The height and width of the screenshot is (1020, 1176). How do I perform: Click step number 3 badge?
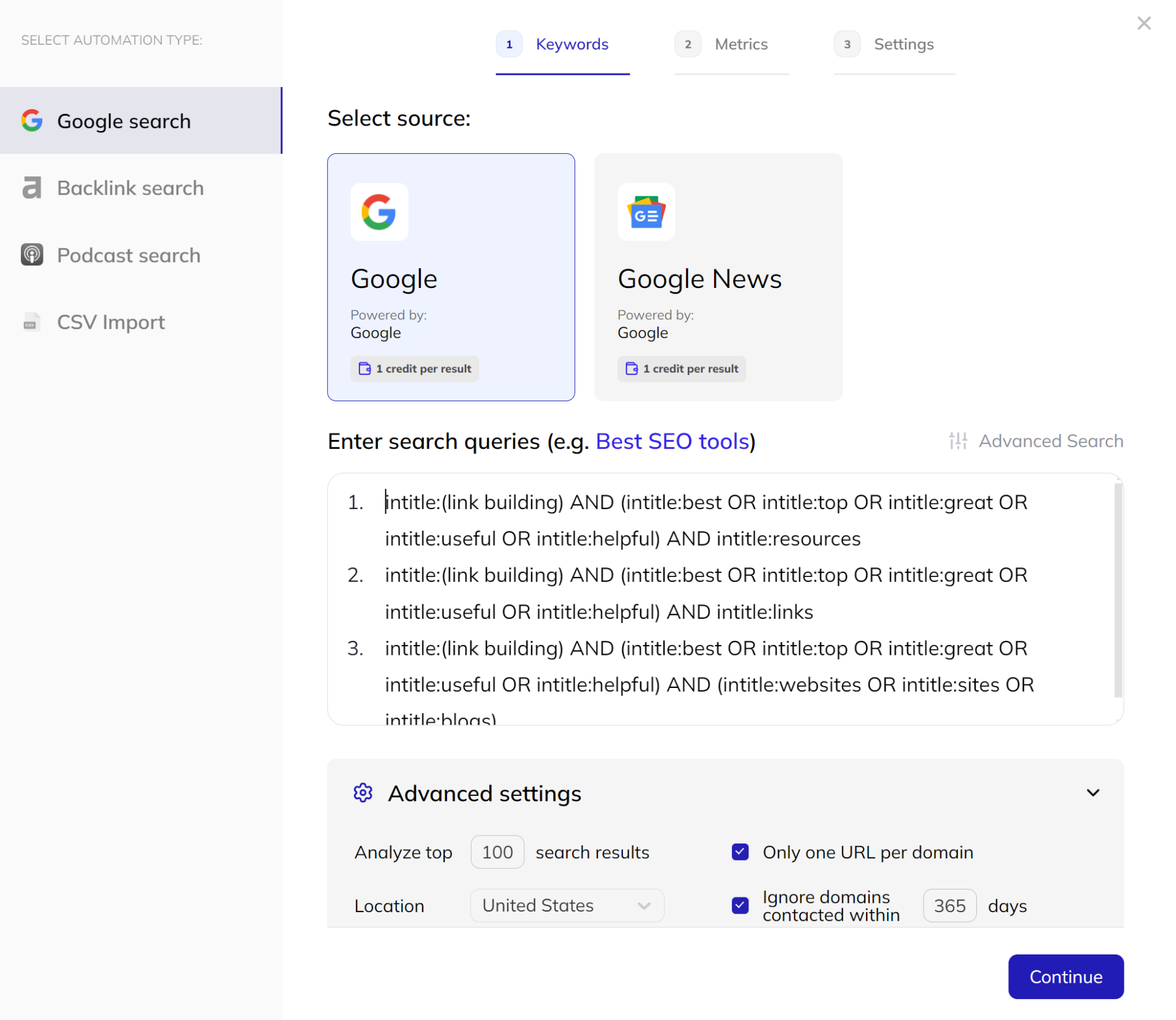coord(847,44)
